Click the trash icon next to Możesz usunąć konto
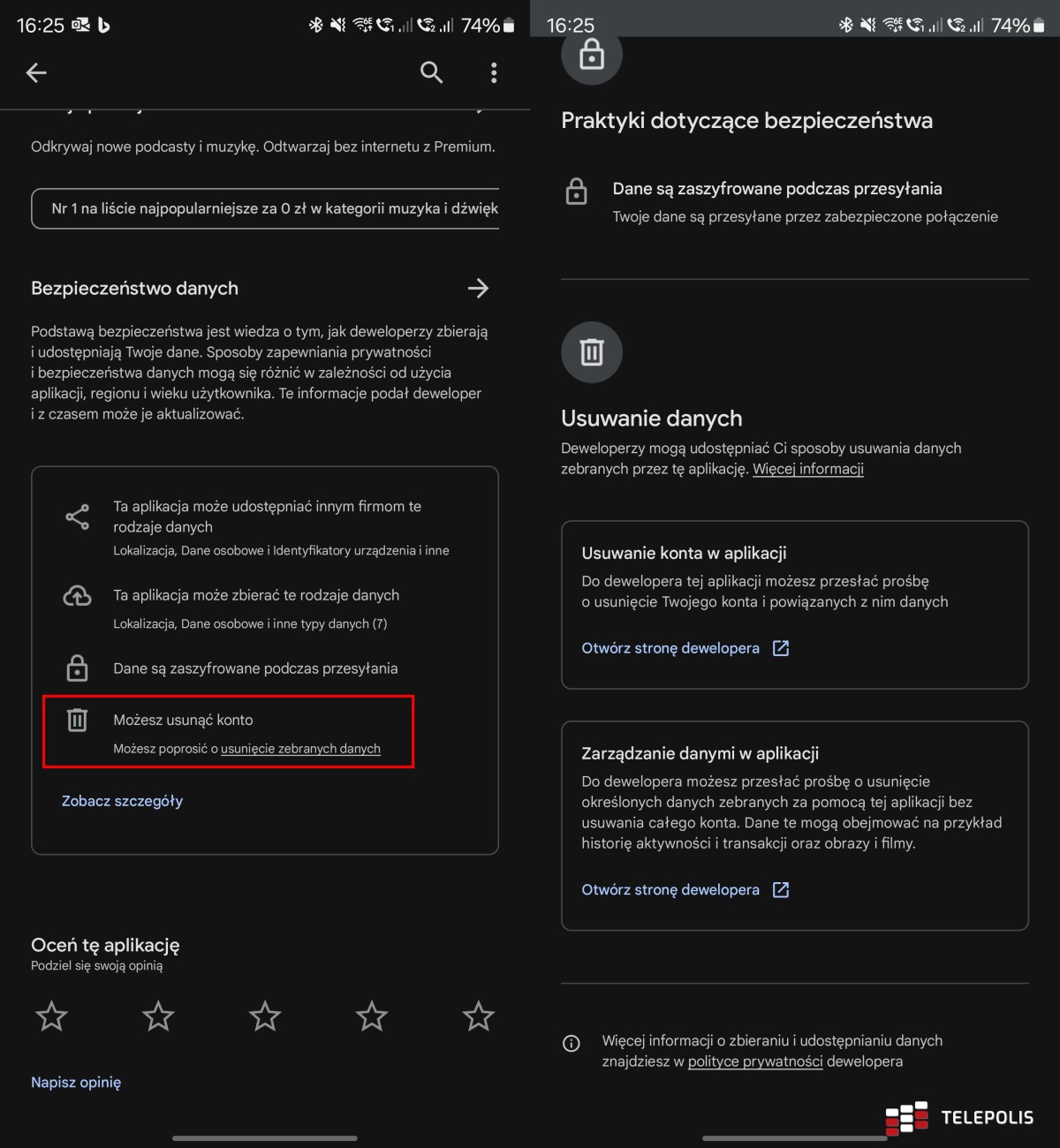Image resolution: width=1060 pixels, height=1148 pixels. pos(78,720)
